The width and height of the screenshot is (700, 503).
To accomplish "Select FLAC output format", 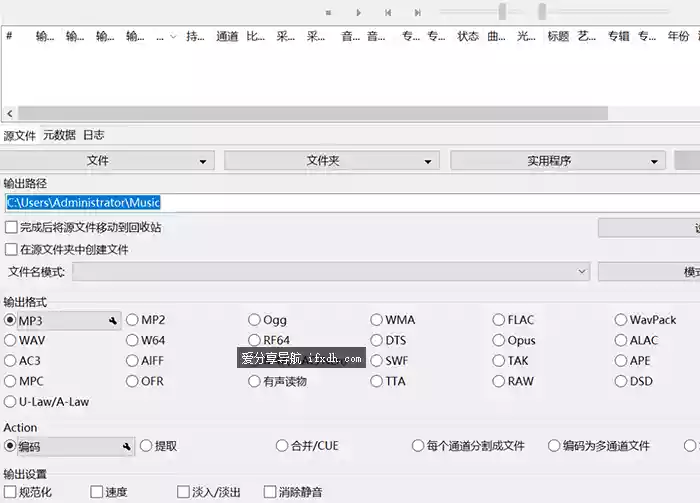I will pos(499,320).
